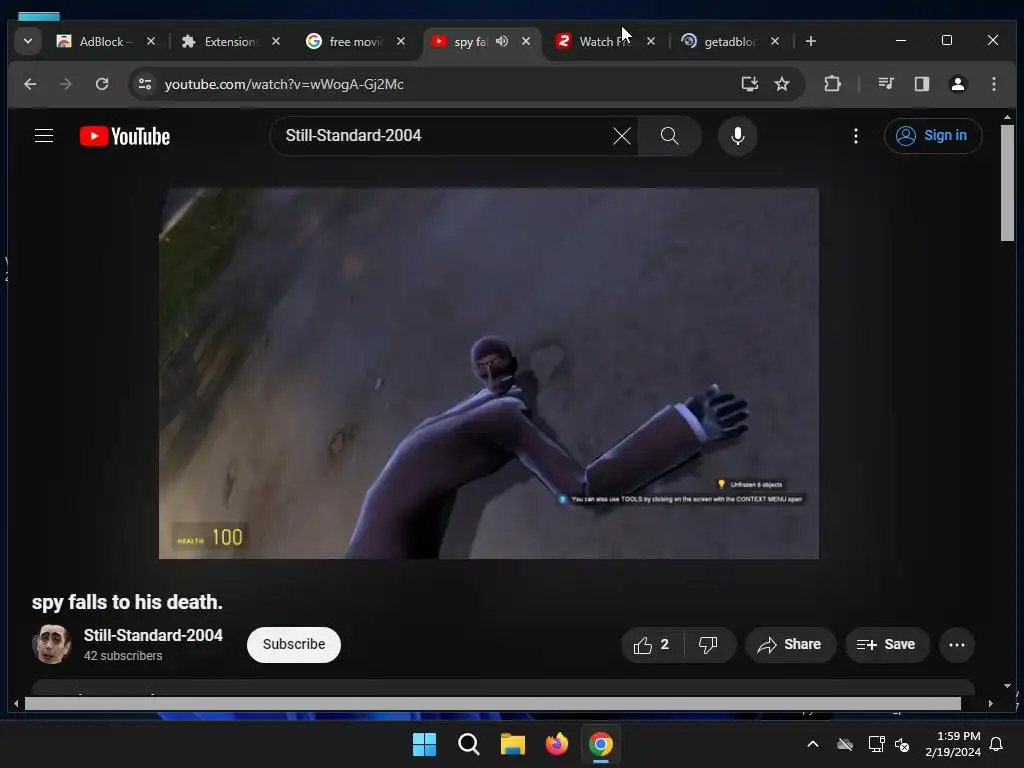The height and width of the screenshot is (768, 1024).
Task: Open Still-Standard-2004 channel avatar
Action: click(52, 644)
